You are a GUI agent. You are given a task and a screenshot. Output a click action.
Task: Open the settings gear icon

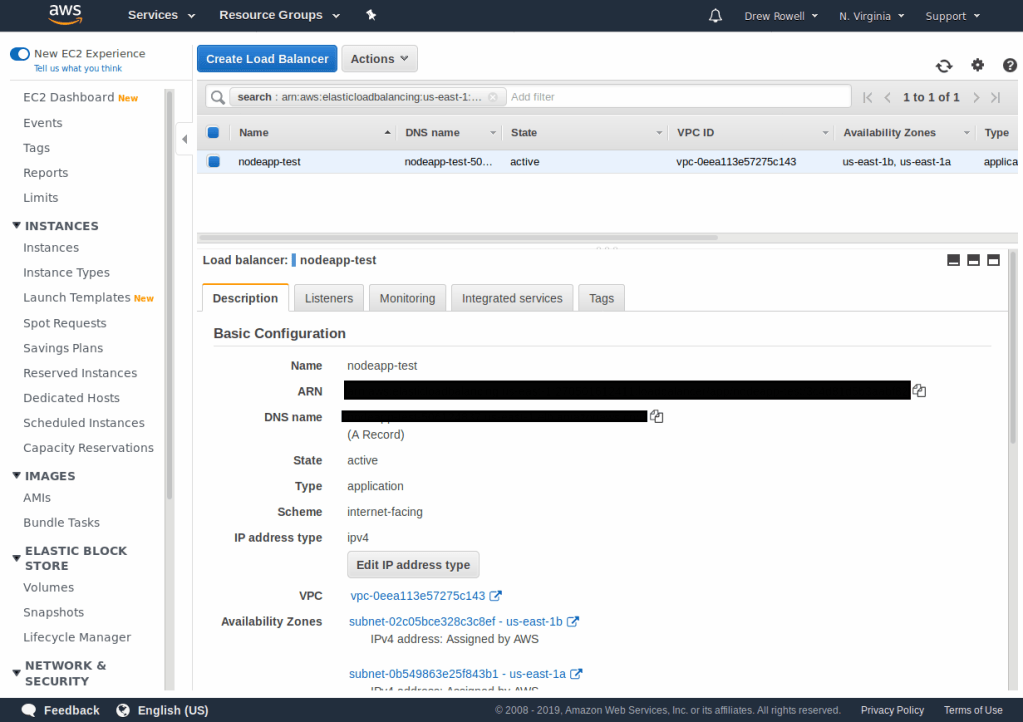pyautogui.click(x=978, y=65)
